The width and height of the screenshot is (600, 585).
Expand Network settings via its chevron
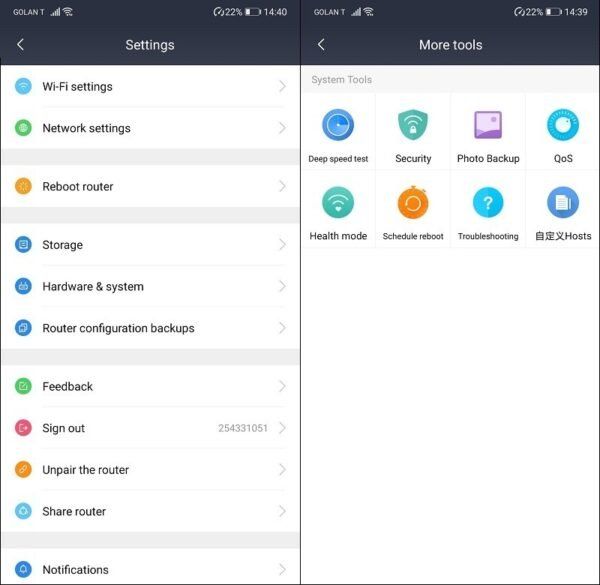[282, 128]
